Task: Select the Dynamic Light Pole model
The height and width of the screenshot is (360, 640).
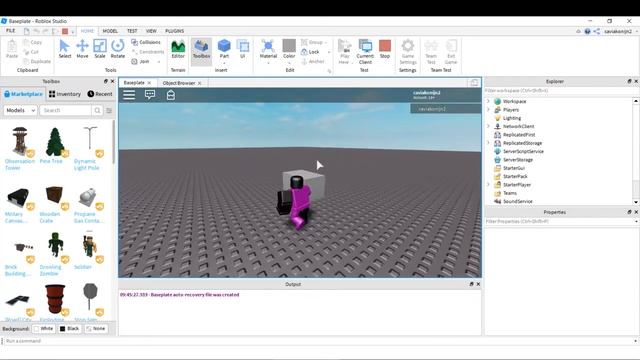Action: pyautogui.click(x=89, y=148)
